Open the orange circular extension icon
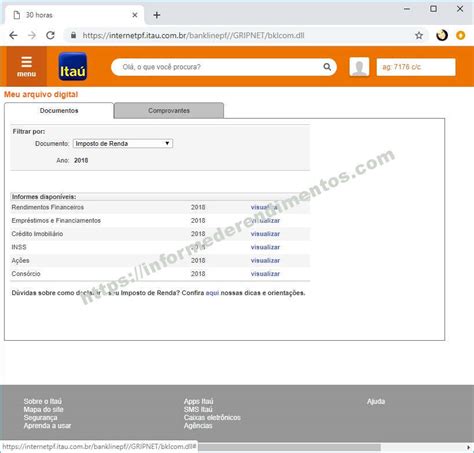Screen dimensions: 474x453 tap(461, 35)
